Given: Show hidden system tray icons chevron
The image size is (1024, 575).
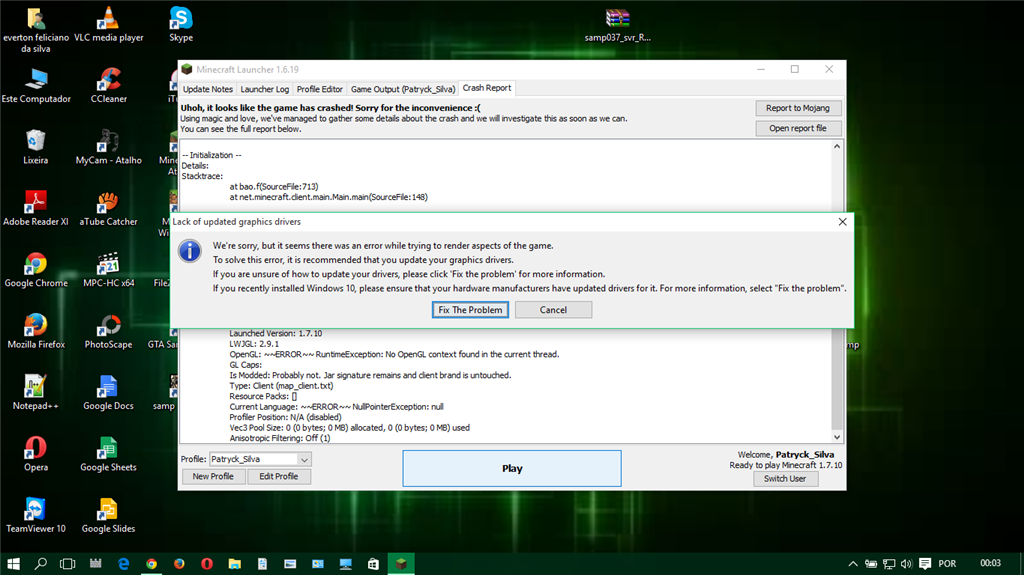Looking at the screenshot, I should tap(853, 563).
